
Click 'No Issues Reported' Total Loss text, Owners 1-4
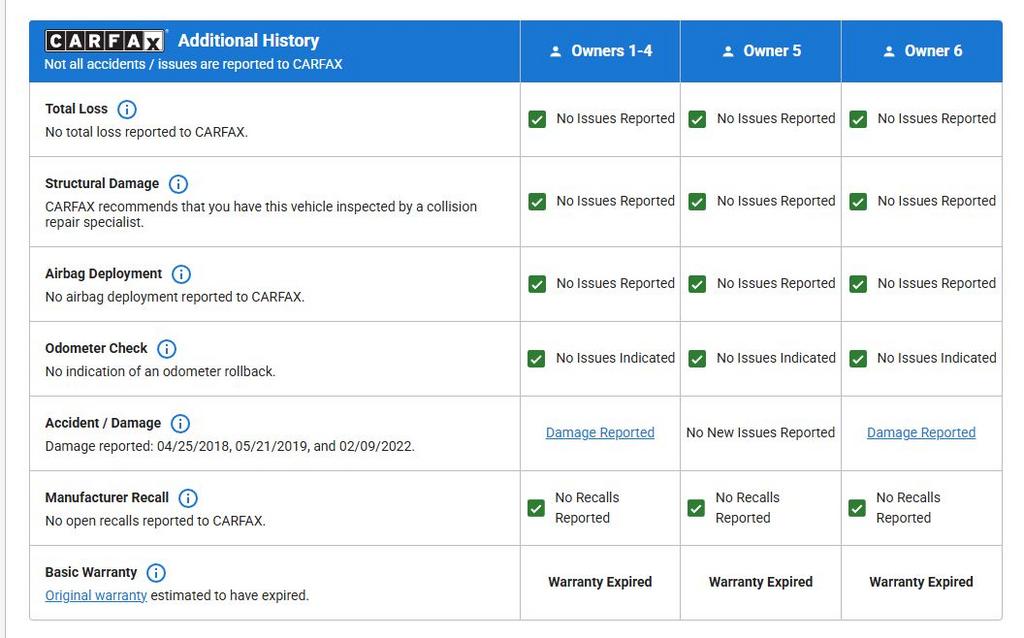(x=615, y=118)
